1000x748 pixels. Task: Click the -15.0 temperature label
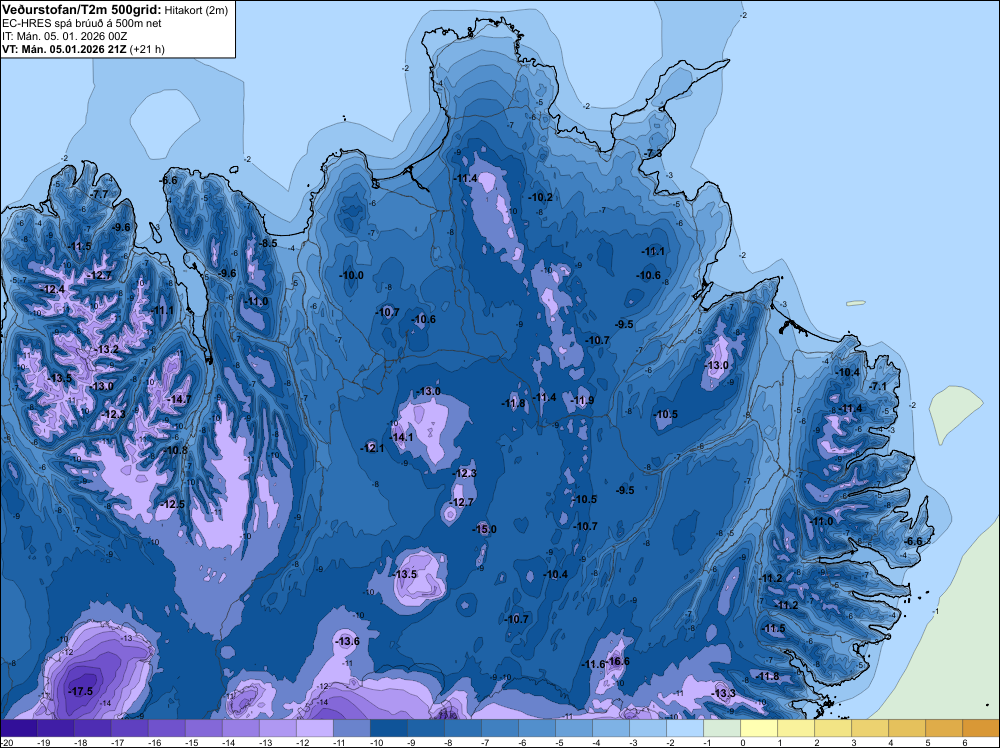point(484,529)
